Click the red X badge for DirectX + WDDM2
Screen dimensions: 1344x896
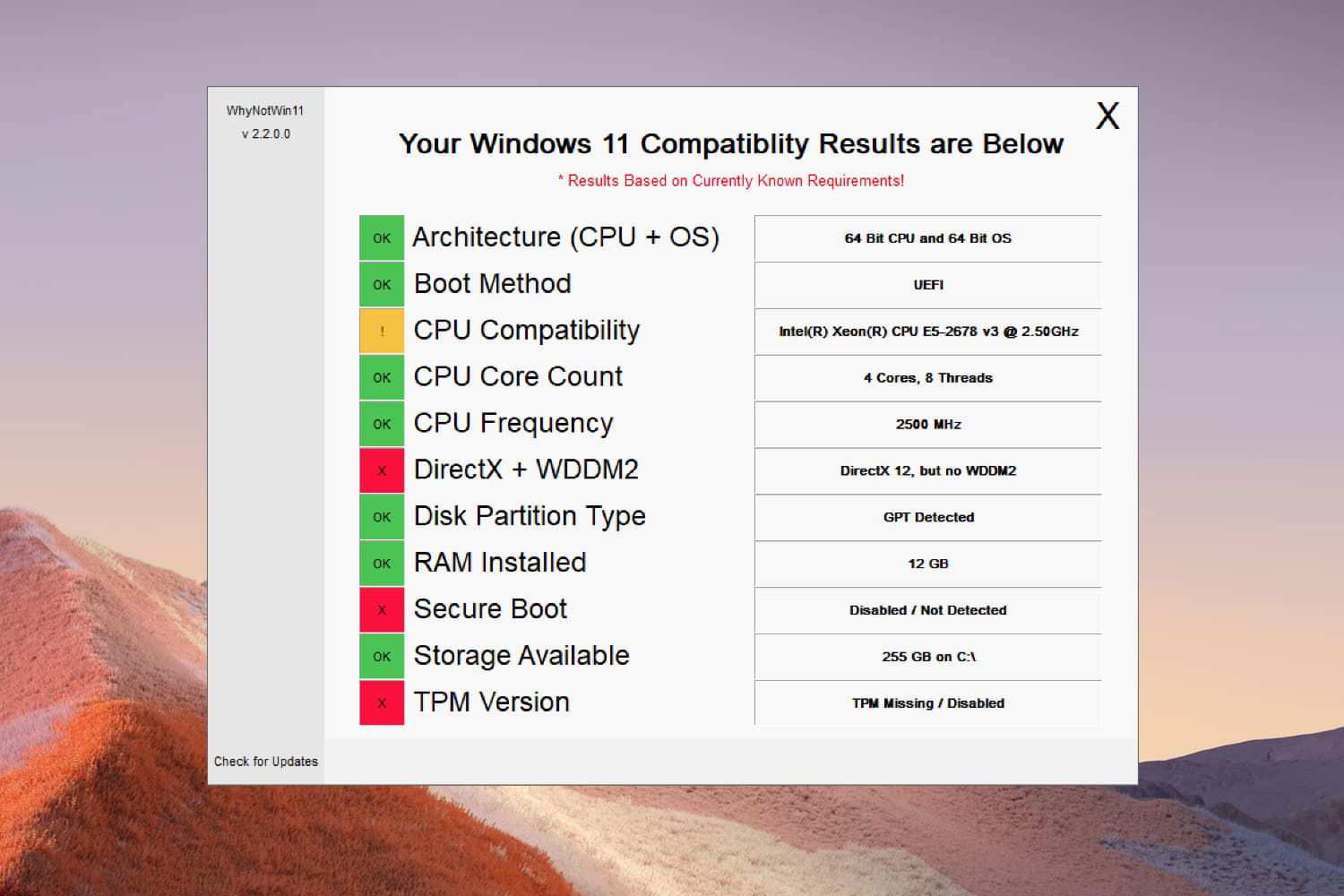tap(382, 471)
